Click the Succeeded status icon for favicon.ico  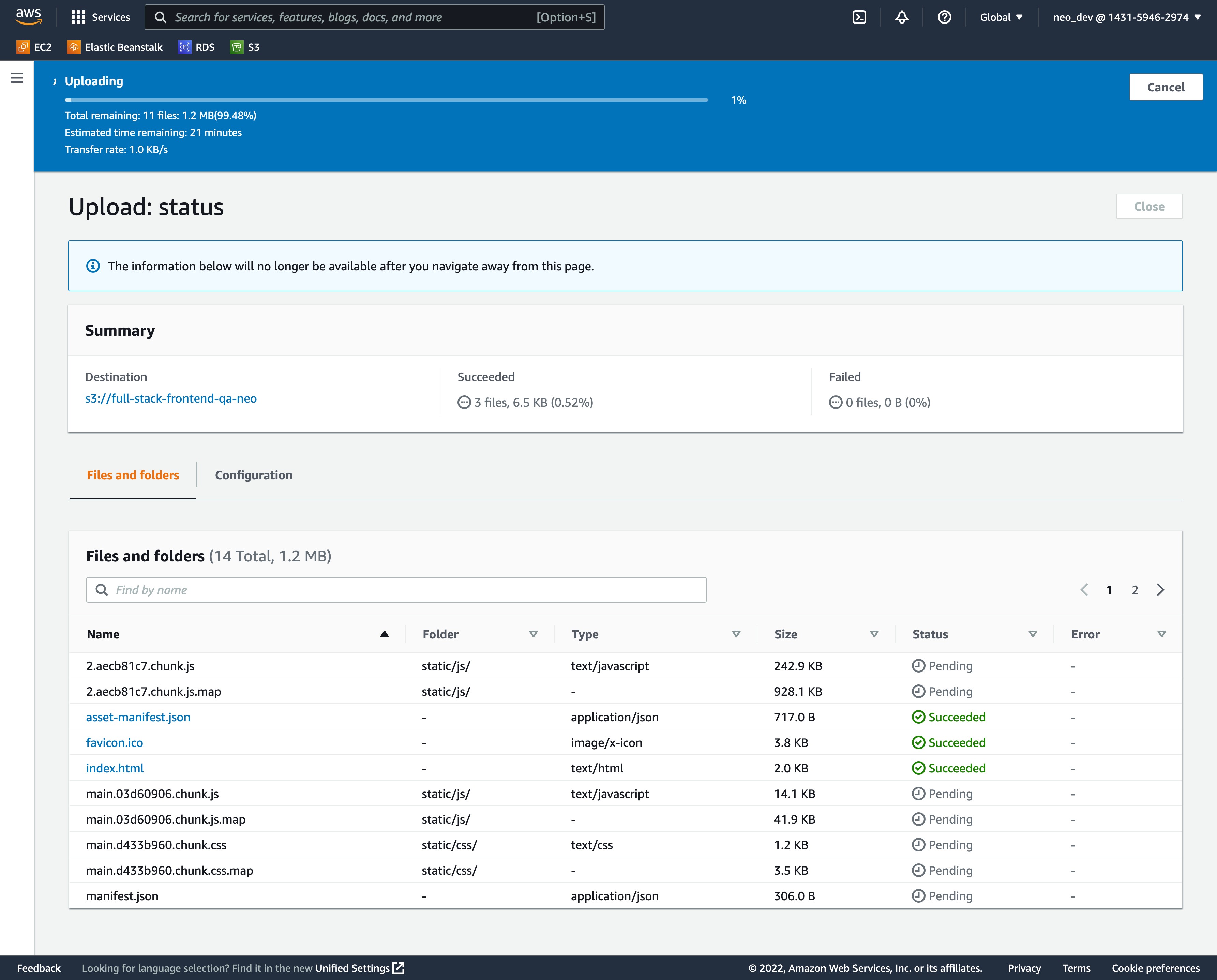918,742
